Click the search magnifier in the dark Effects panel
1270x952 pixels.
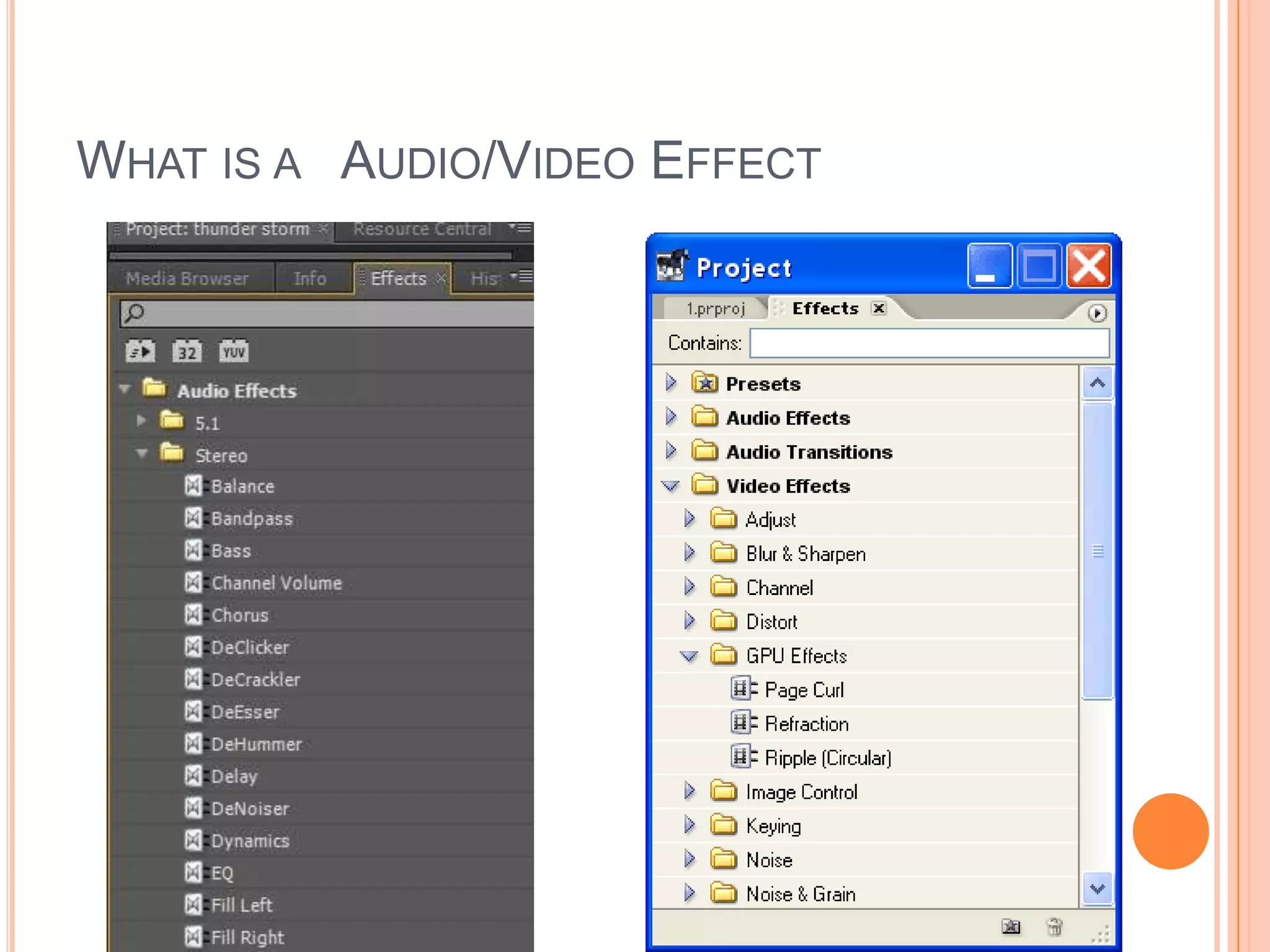coord(134,313)
